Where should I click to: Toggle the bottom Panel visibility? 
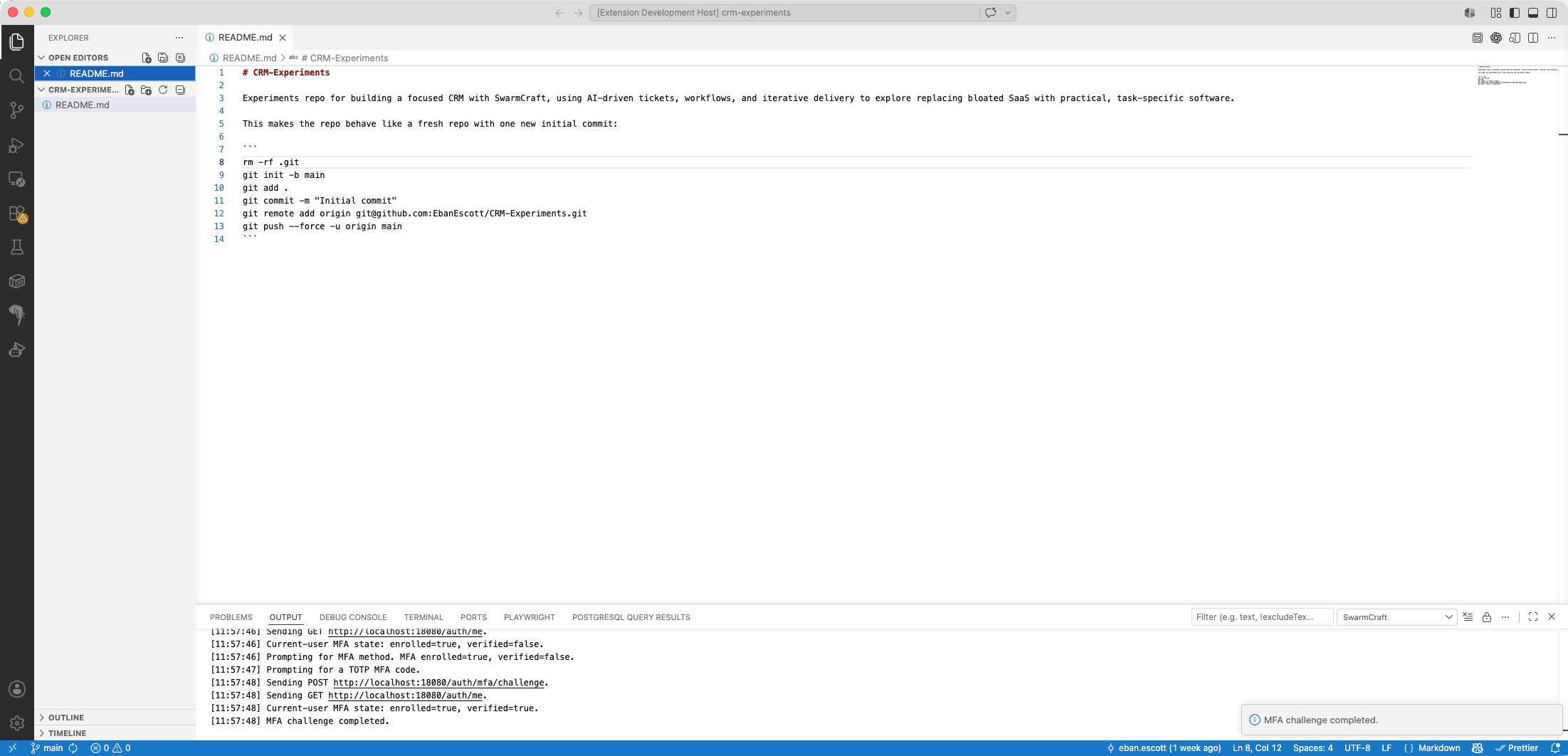tap(1533, 13)
